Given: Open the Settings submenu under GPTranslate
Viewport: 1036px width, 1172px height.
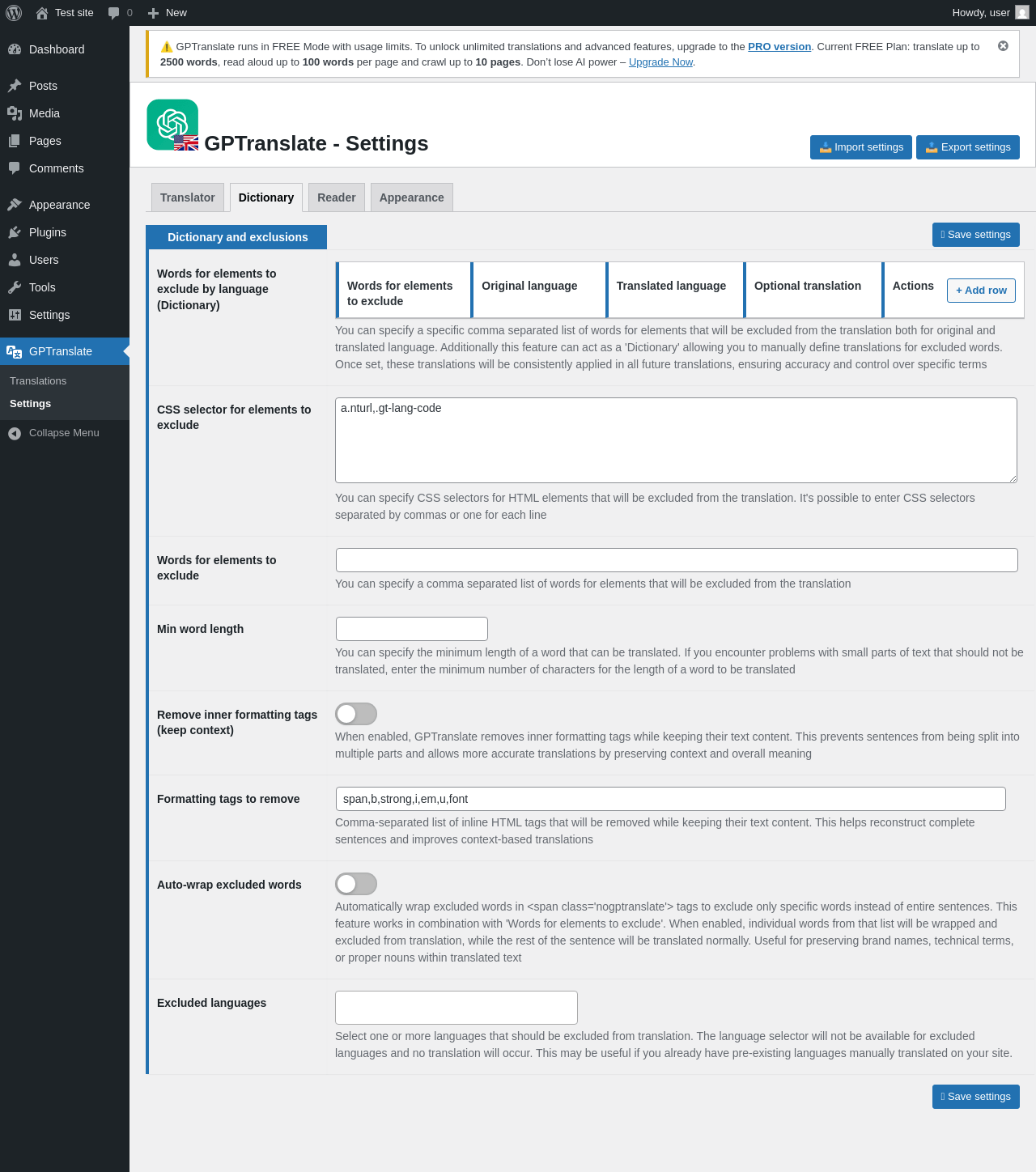Looking at the screenshot, I should tap(30, 404).
